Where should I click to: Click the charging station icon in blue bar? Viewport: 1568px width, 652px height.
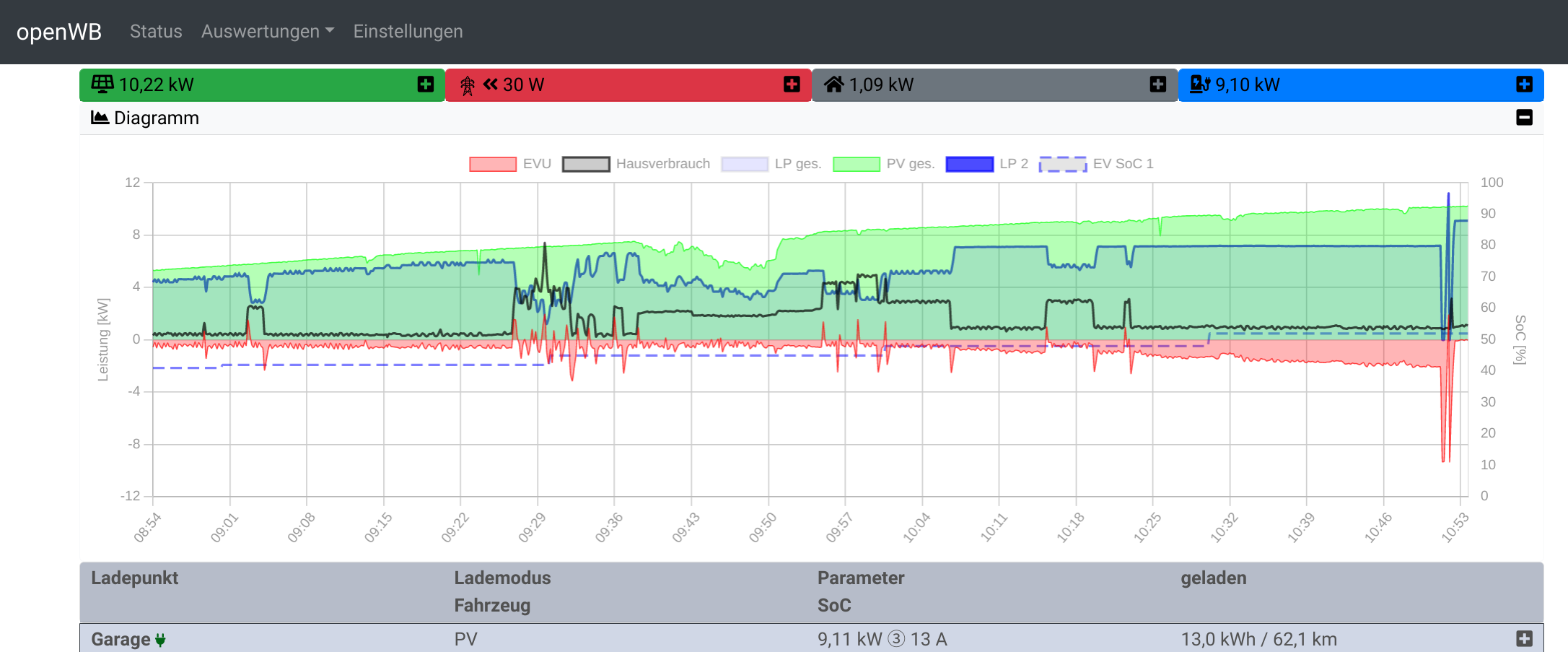click(1199, 84)
